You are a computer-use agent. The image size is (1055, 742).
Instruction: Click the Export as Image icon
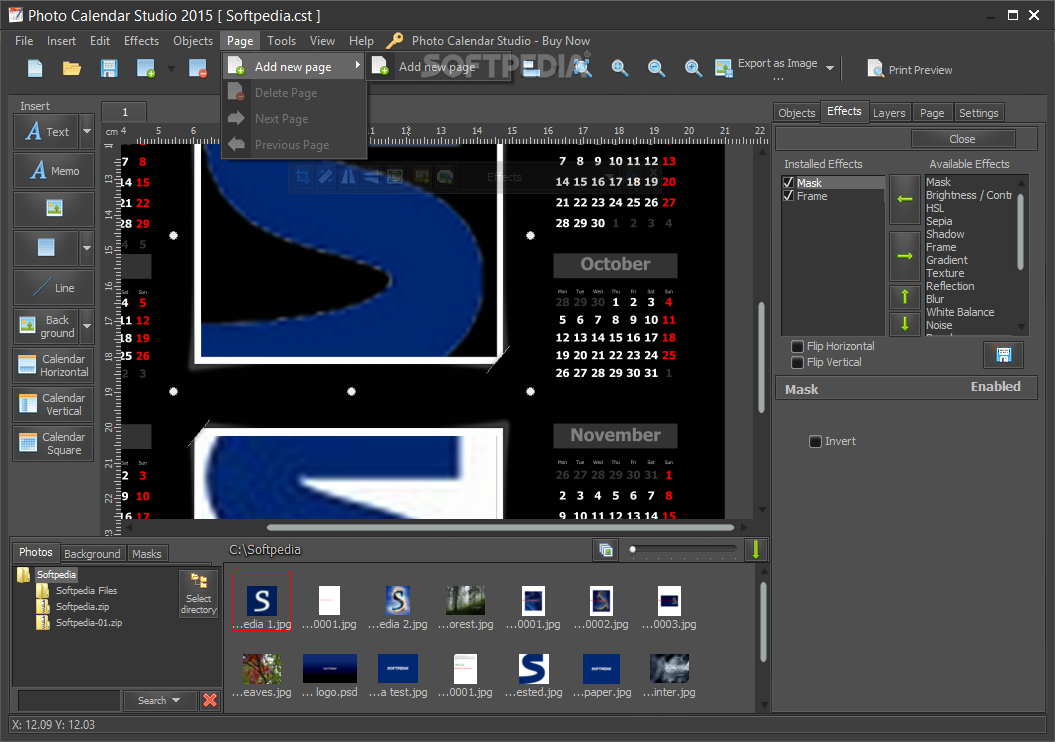point(723,69)
